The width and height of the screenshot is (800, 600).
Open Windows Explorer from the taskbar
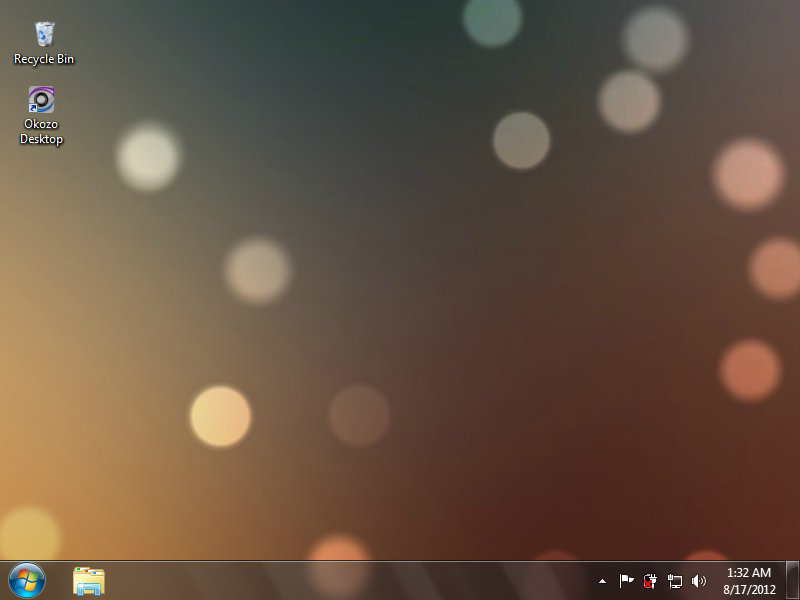click(x=89, y=581)
